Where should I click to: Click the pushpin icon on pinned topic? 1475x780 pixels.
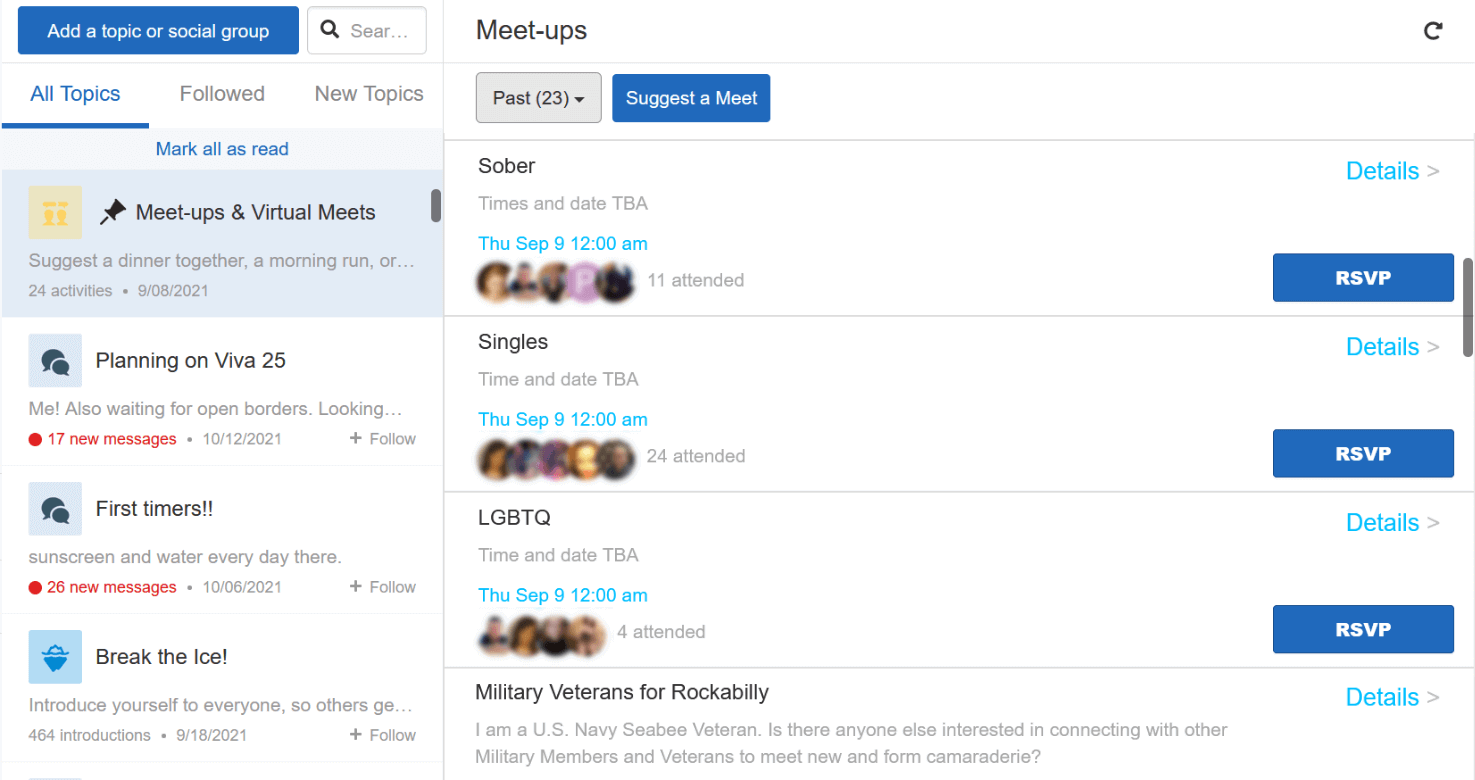tap(113, 212)
